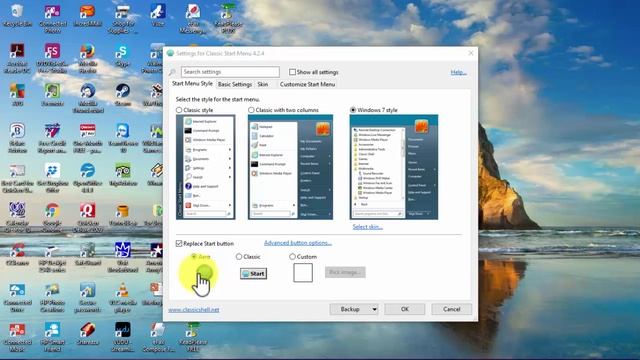The height and width of the screenshot is (360, 640).
Task: Select the Classic start button radio
Action: 239,256
